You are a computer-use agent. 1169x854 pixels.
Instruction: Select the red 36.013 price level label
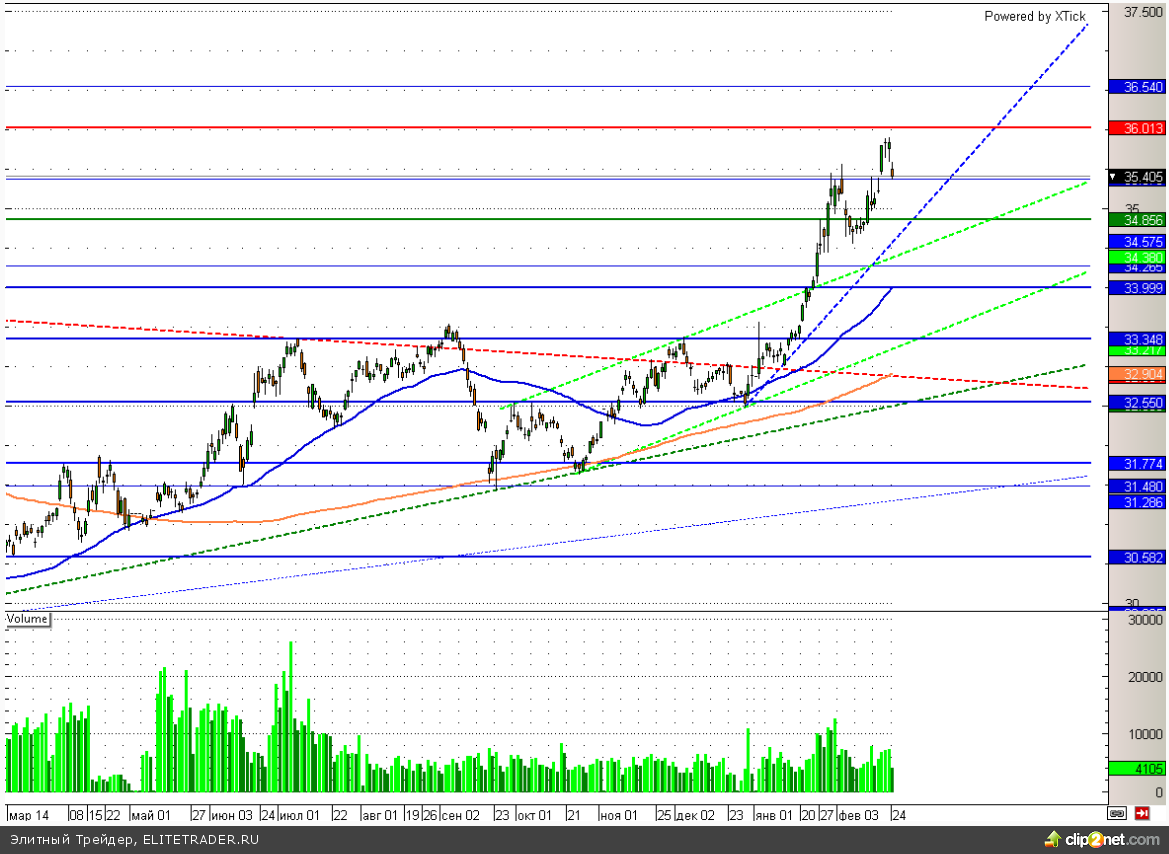click(x=1138, y=128)
